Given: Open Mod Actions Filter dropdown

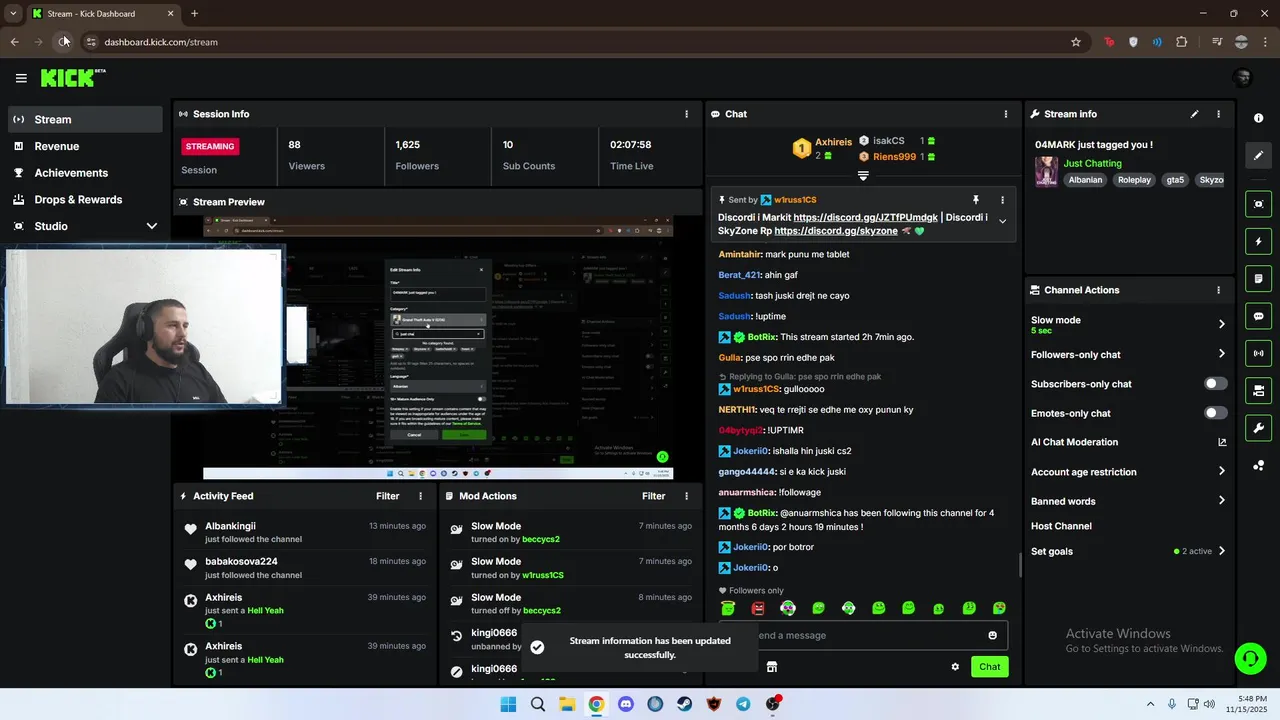Looking at the screenshot, I should [653, 496].
